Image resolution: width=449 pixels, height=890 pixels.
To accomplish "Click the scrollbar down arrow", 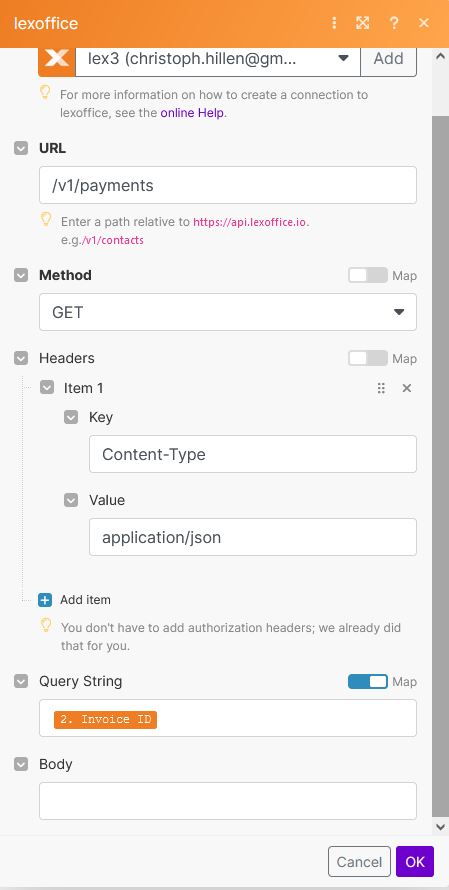I will 440,827.
